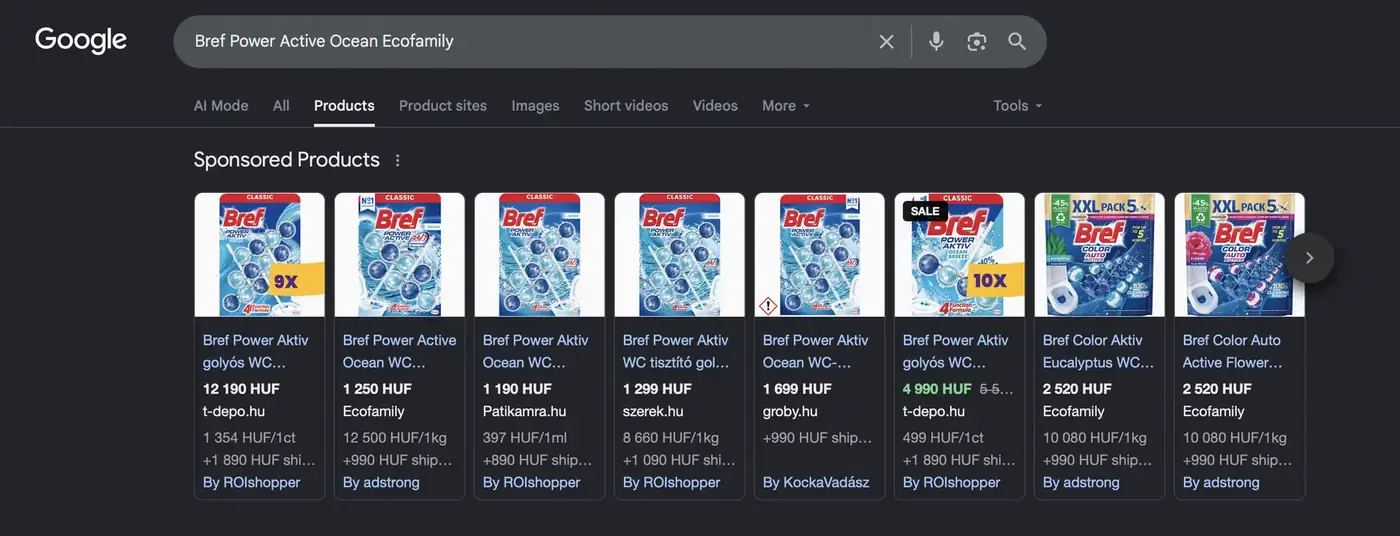Click the 12 500 HUF/1kg unit price
Image resolution: width=1400 pixels, height=536 pixels.
(395, 437)
